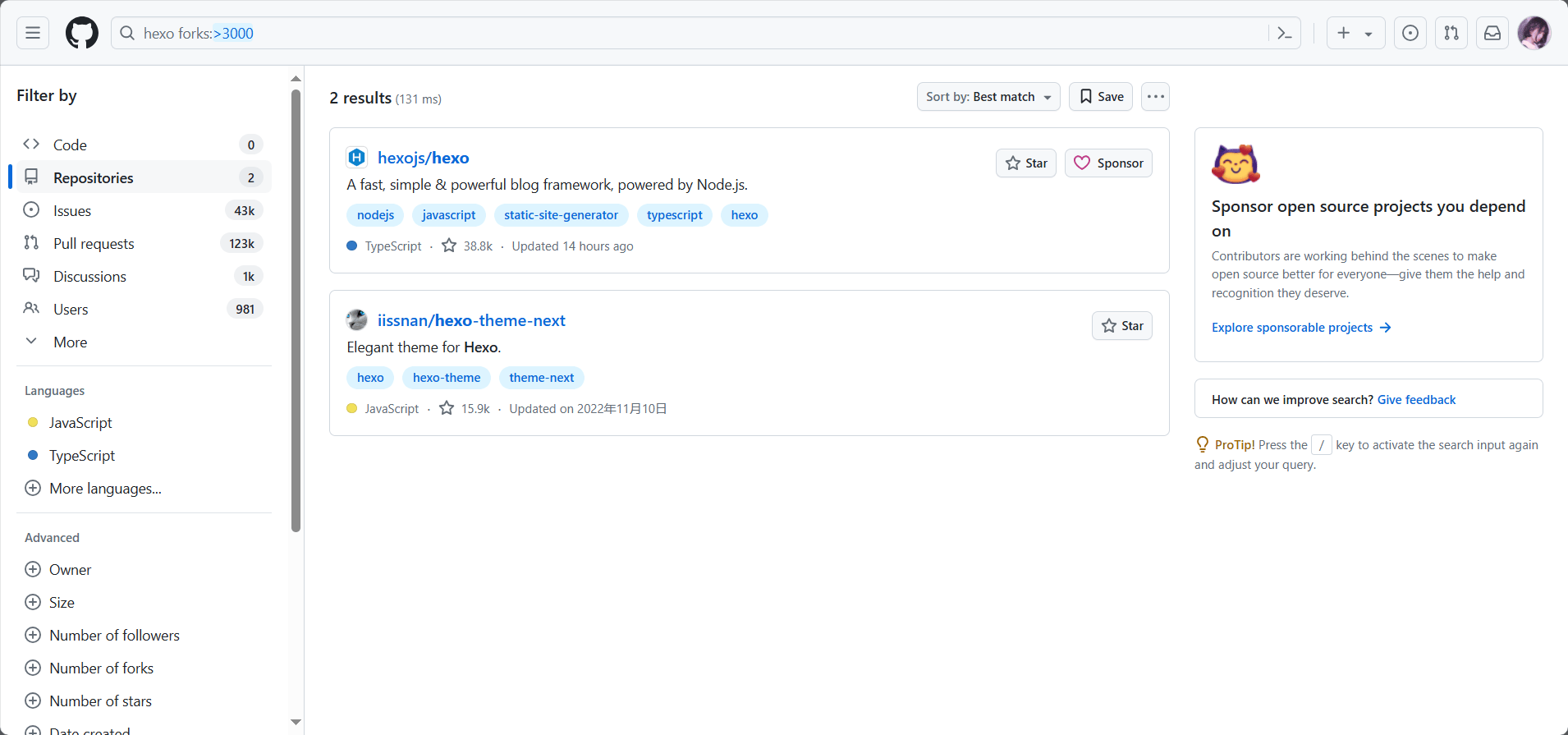Open the notifications inbox icon
1568x735 pixels.
point(1492,33)
